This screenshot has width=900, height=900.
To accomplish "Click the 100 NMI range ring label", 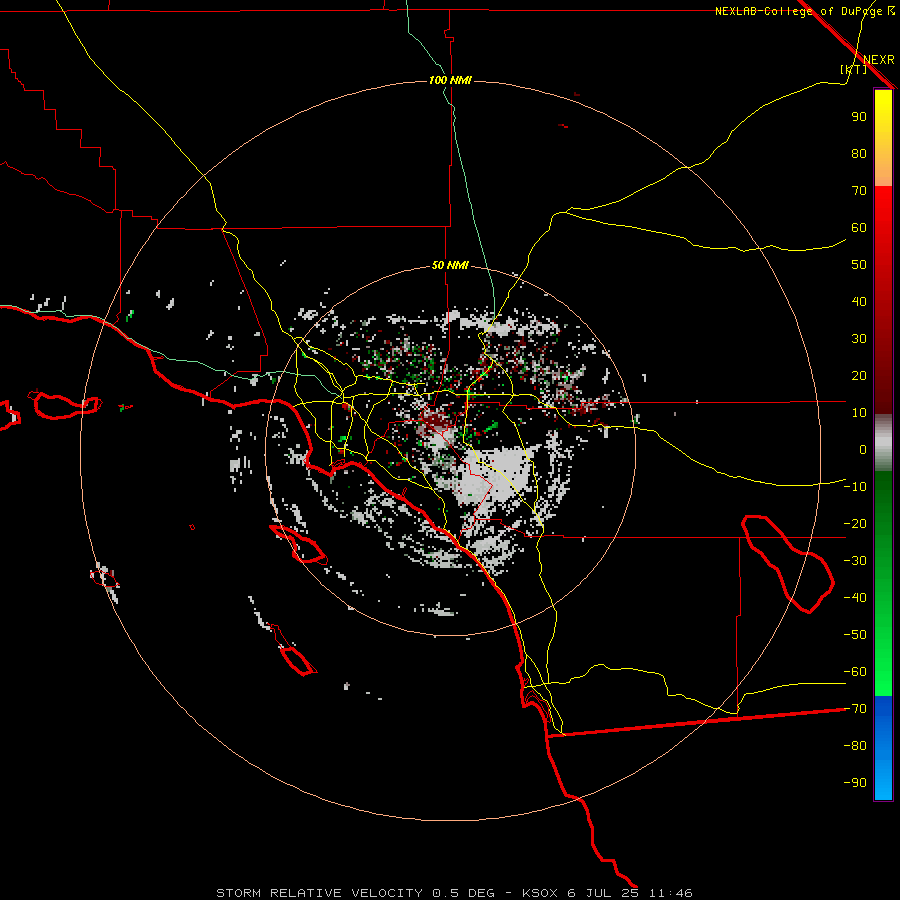I will [x=450, y=80].
